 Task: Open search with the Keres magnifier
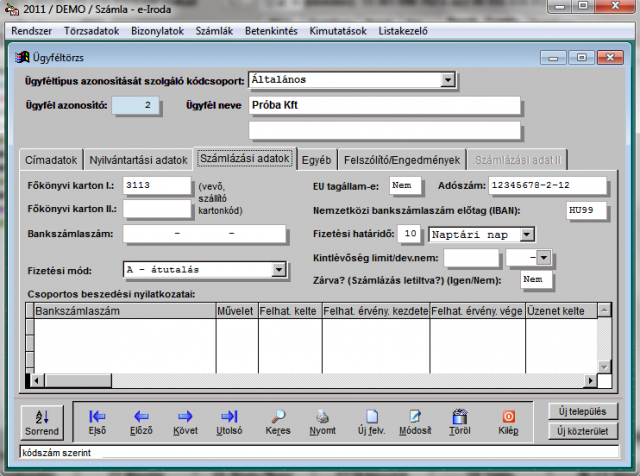279,421
